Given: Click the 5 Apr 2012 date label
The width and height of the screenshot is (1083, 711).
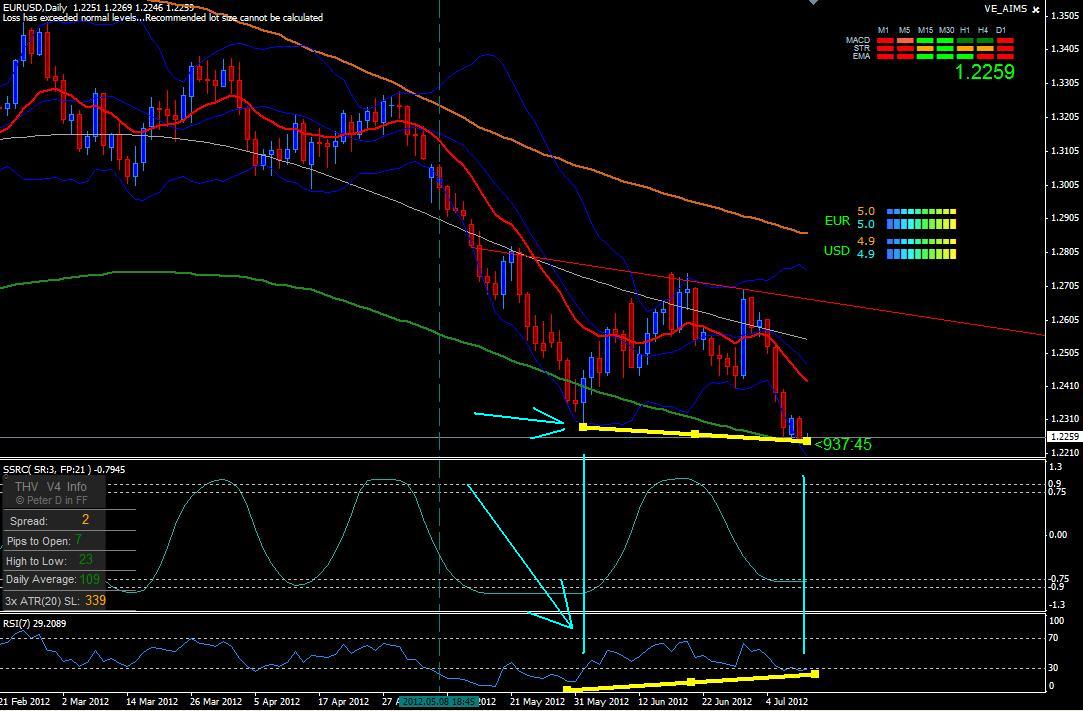Looking at the screenshot, I should click(x=277, y=701).
